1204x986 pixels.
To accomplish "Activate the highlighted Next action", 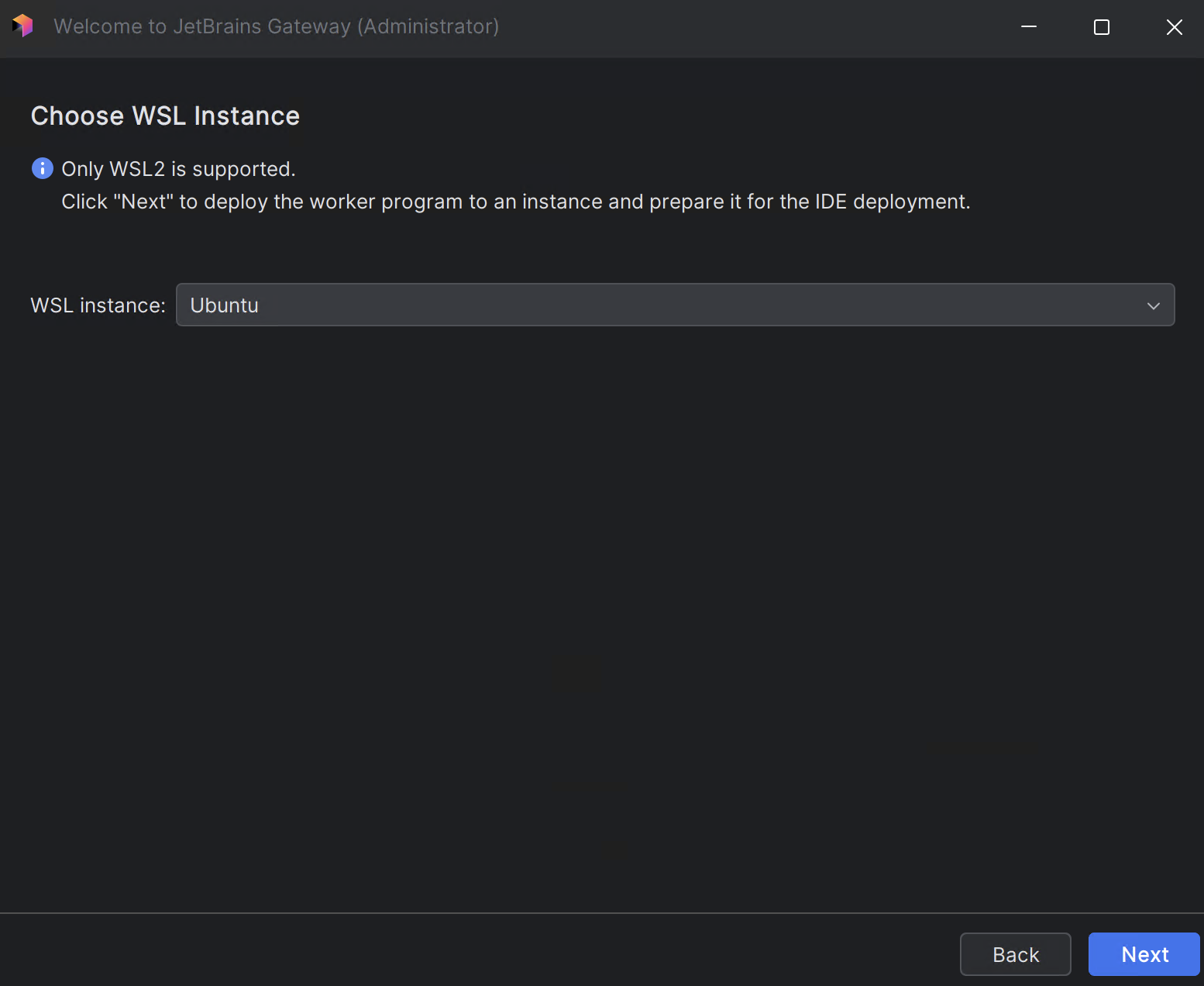I will tap(1143, 954).
